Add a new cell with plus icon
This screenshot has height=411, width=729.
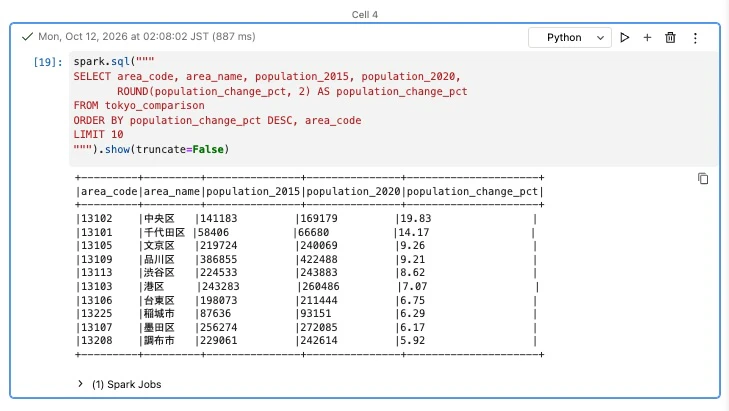(647, 38)
